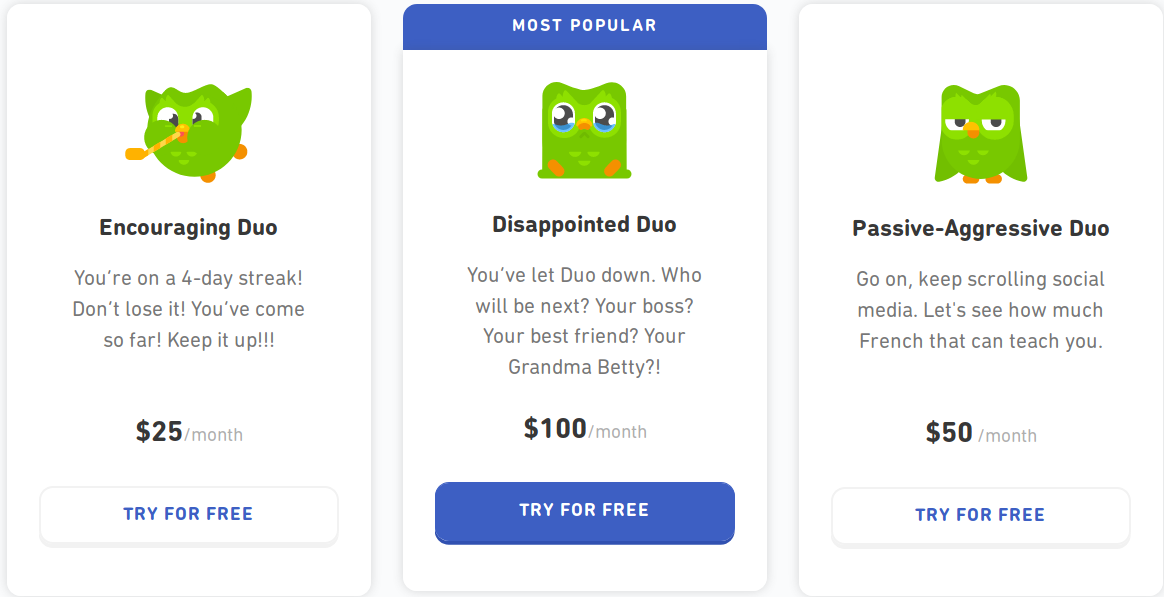This screenshot has width=1164, height=597.
Task: Try Passive-Aggressive Duo for free
Action: pyautogui.click(x=980, y=516)
